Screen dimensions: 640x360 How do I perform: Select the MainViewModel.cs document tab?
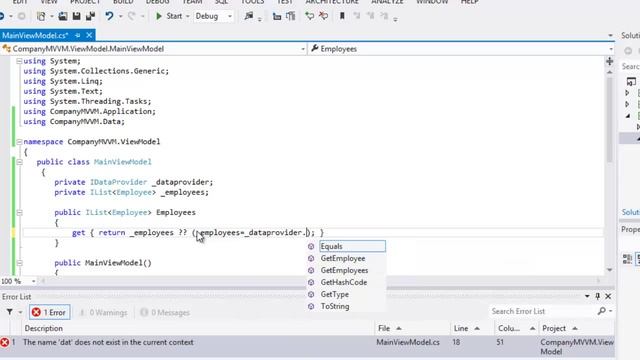(x=35, y=36)
